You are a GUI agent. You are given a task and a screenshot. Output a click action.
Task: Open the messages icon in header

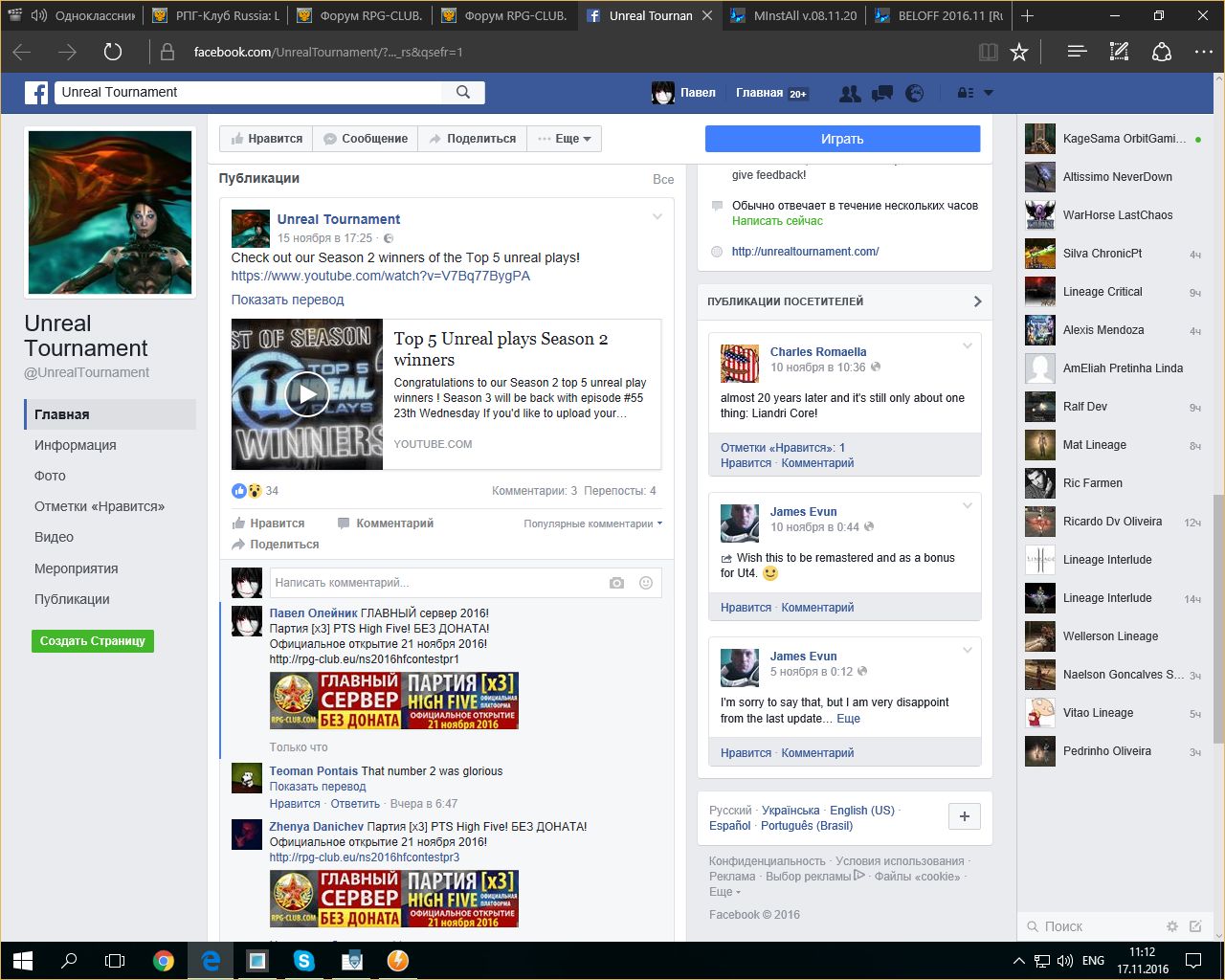[x=882, y=93]
